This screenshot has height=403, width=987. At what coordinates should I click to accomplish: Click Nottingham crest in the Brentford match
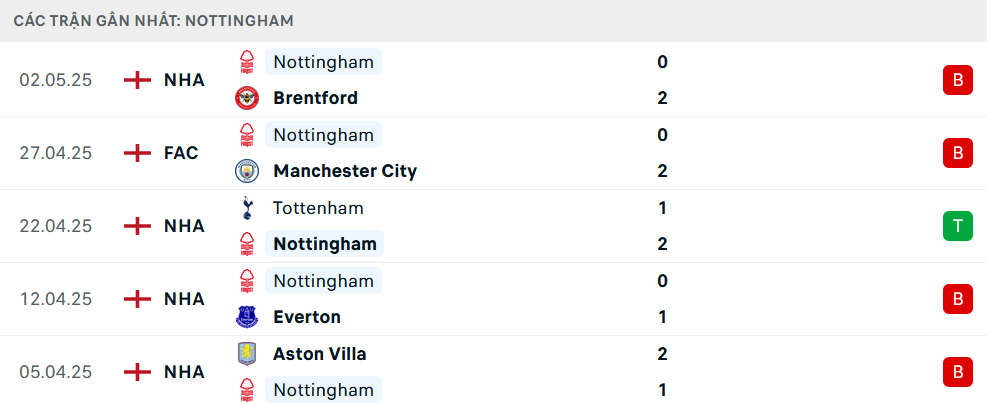(247, 62)
